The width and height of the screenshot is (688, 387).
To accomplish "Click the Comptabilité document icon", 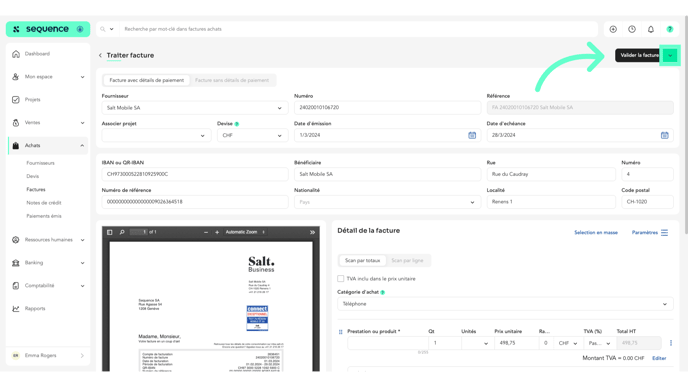I will click(16, 286).
